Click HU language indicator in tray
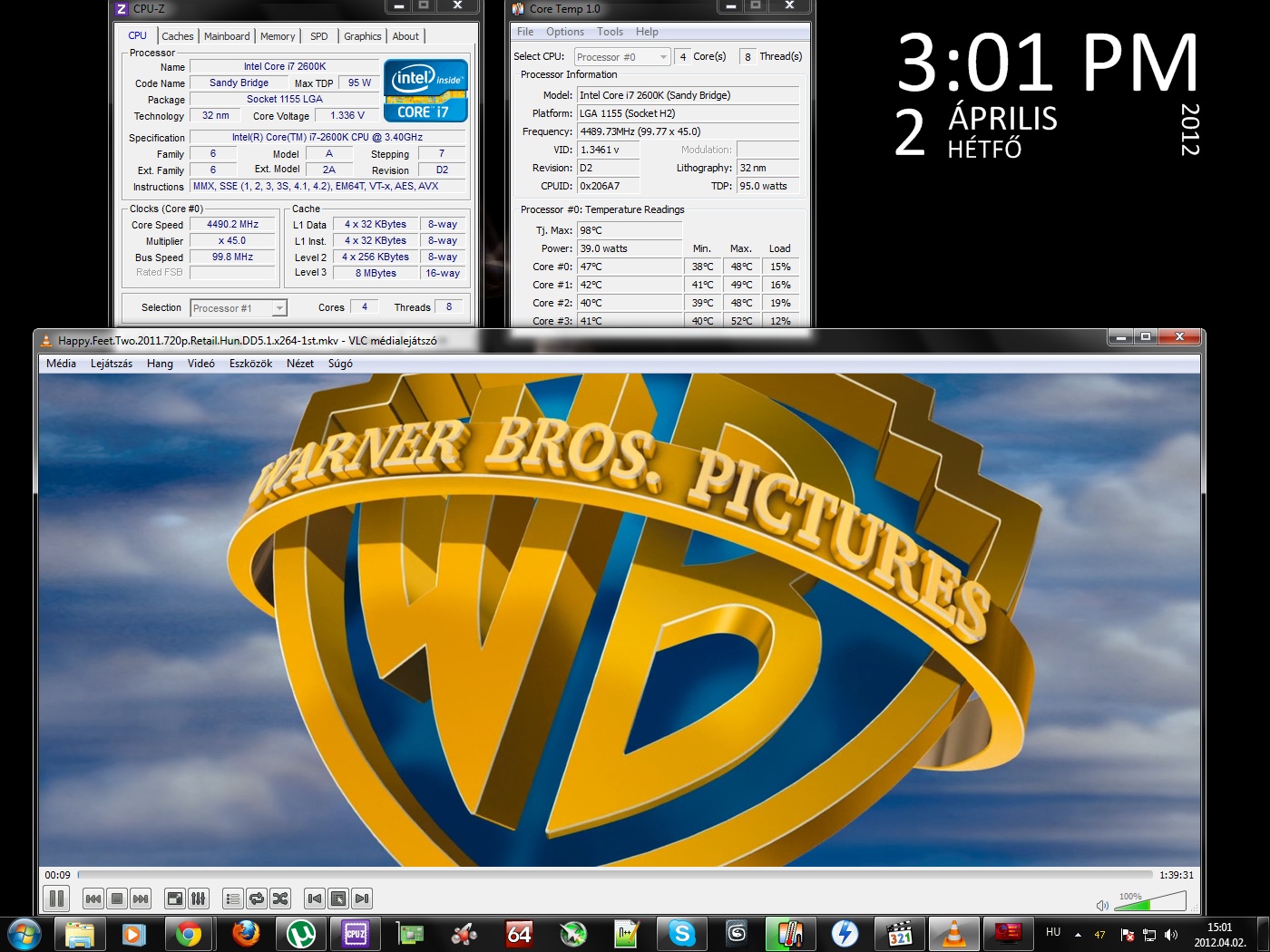 (x=1053, y=932)
